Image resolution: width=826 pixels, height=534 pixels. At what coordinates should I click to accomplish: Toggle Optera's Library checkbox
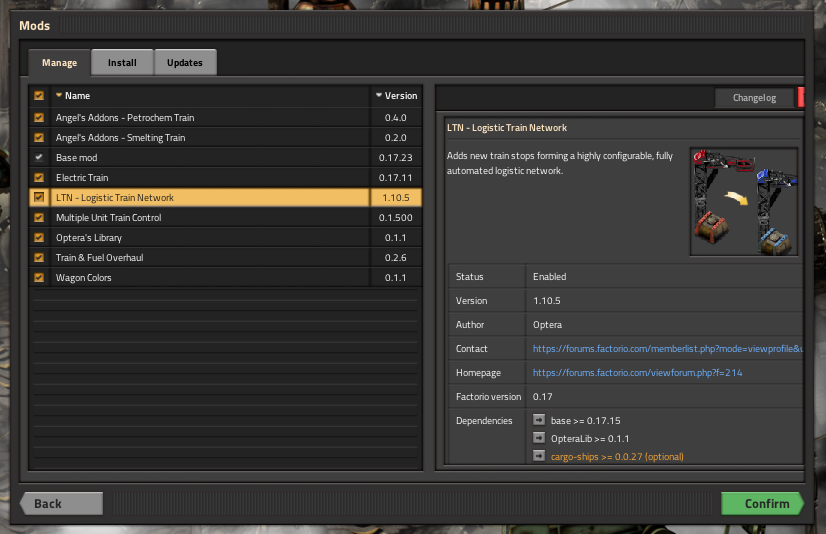tap(39, 238)
